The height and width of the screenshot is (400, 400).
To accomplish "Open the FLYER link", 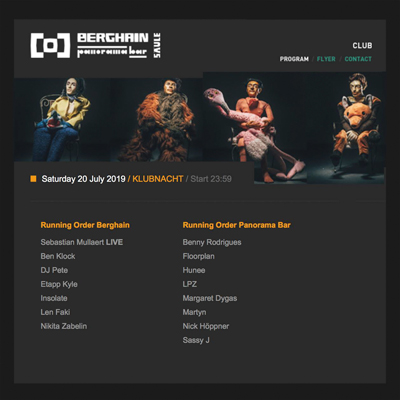I will pyautogui.click(x=326, y=59).
